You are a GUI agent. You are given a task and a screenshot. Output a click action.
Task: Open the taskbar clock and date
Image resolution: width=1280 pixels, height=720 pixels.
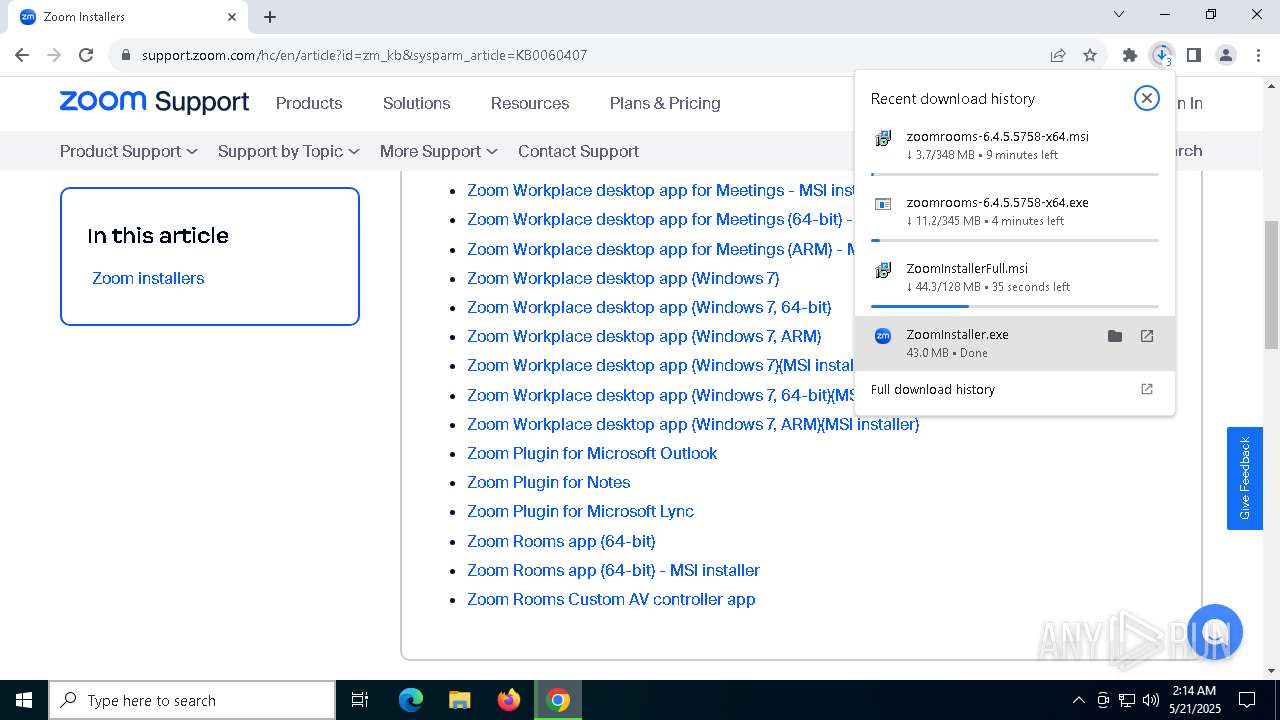pos(1193,700)
